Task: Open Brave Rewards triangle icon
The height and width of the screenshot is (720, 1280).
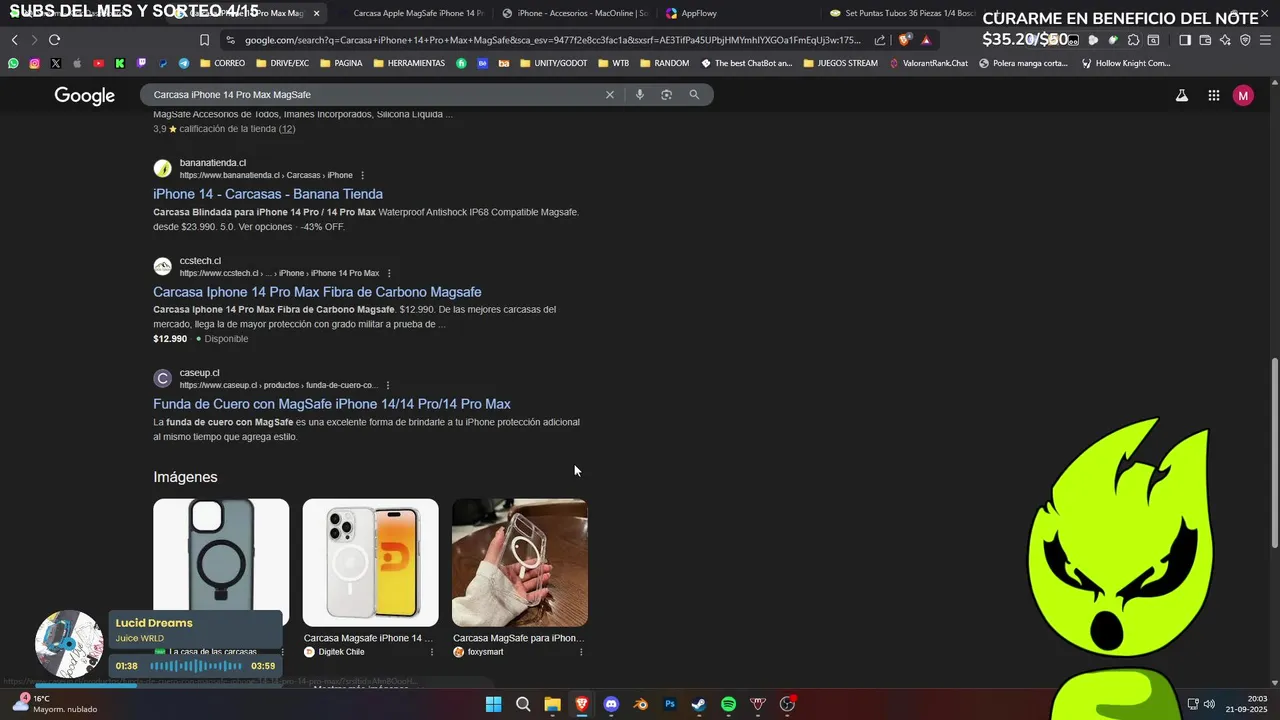Action: (x=926, y=40)
